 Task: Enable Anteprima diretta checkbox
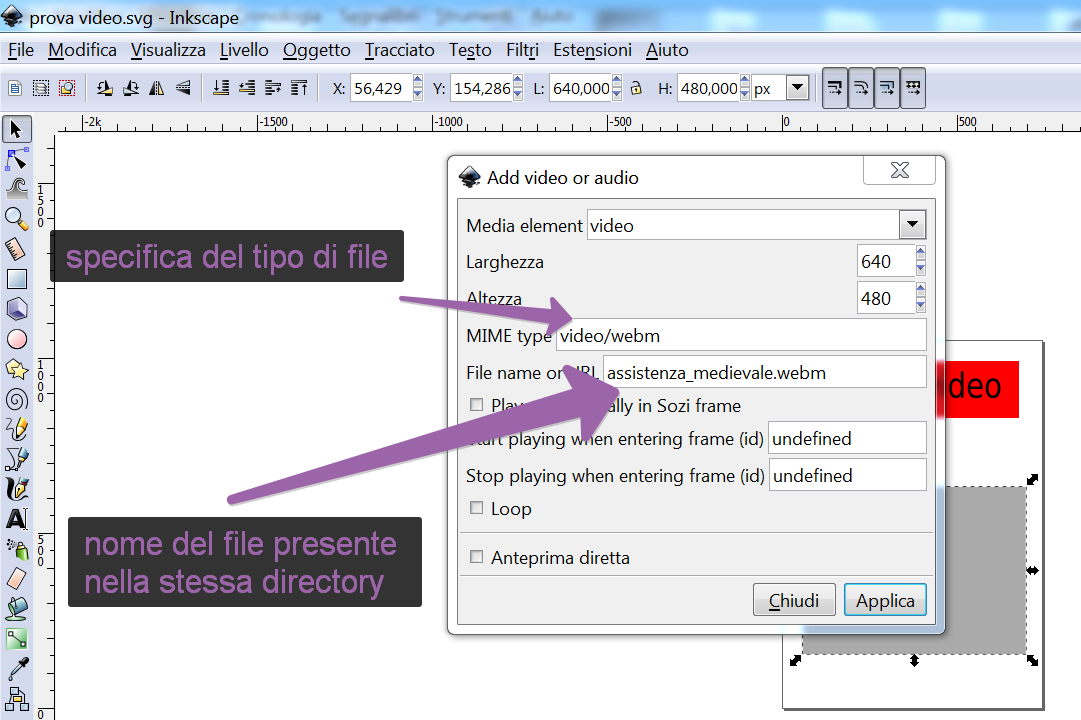click(476, 557)
